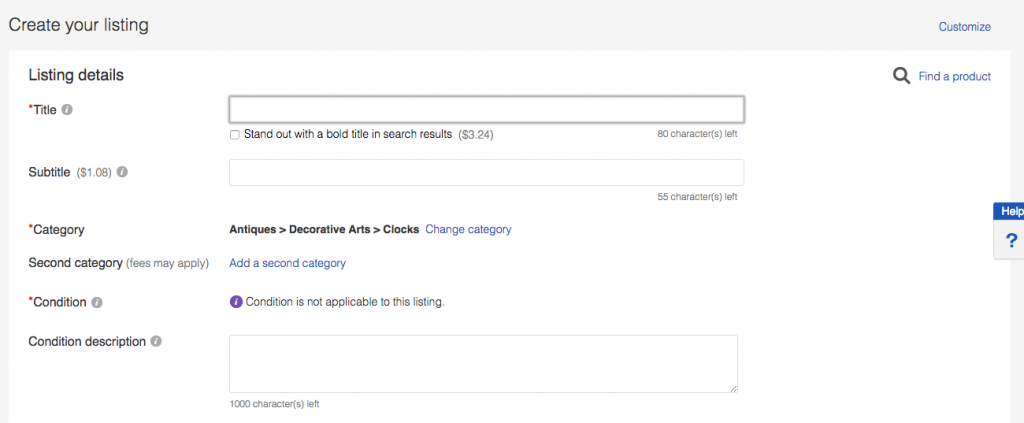This screenshot has width=1024, height=423.
Task: Click the purple info icon before Condition message
Action: [x=236, y=301]
